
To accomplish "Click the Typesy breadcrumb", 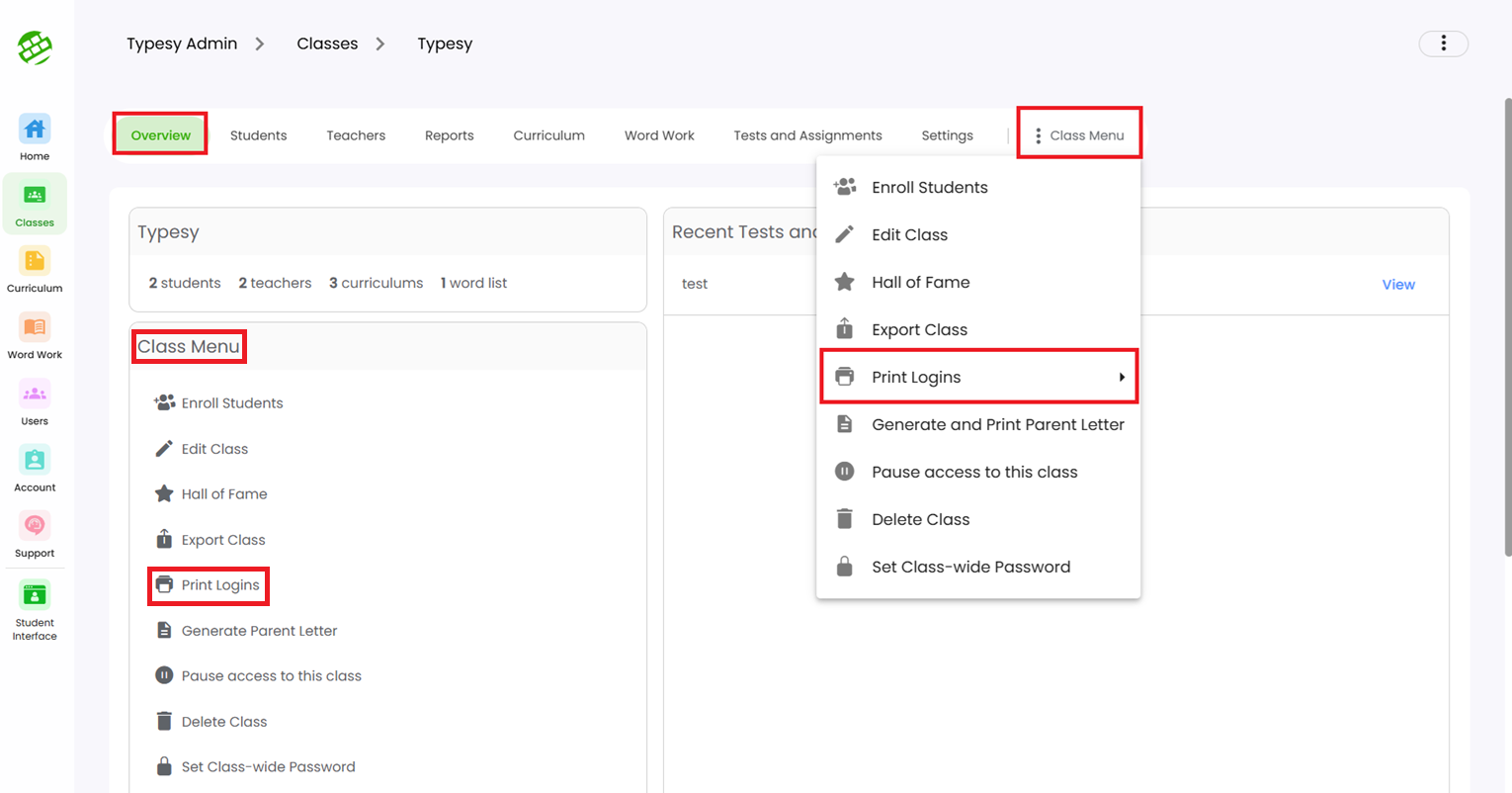I will [445, 44].
